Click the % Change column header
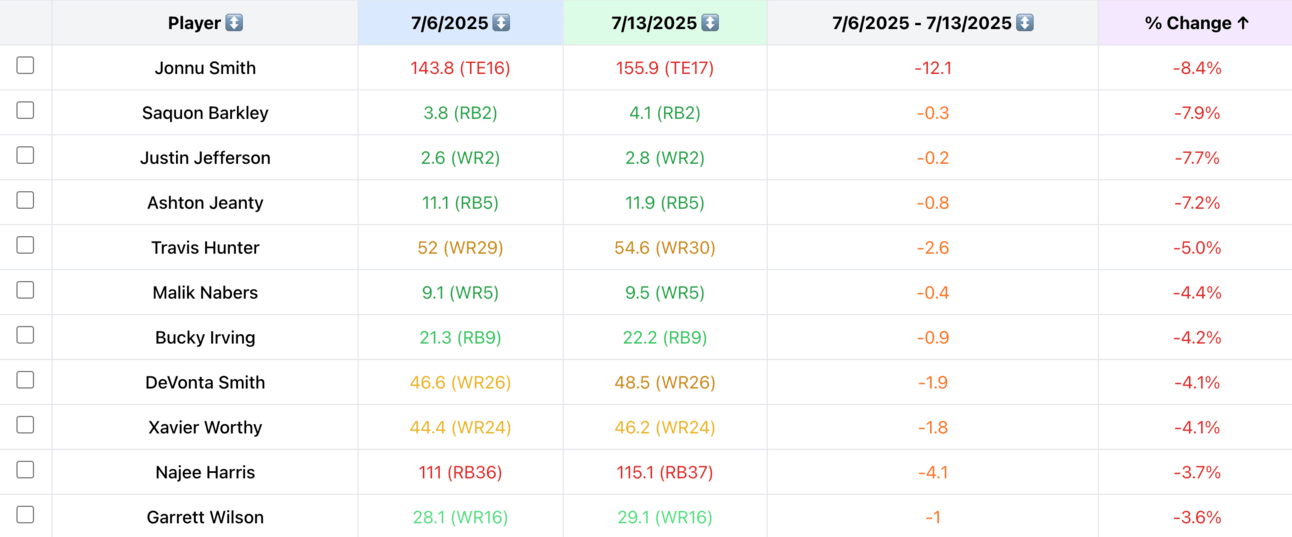The width and height of the screenshot is (1292, 537). (x=1197, y=23)
